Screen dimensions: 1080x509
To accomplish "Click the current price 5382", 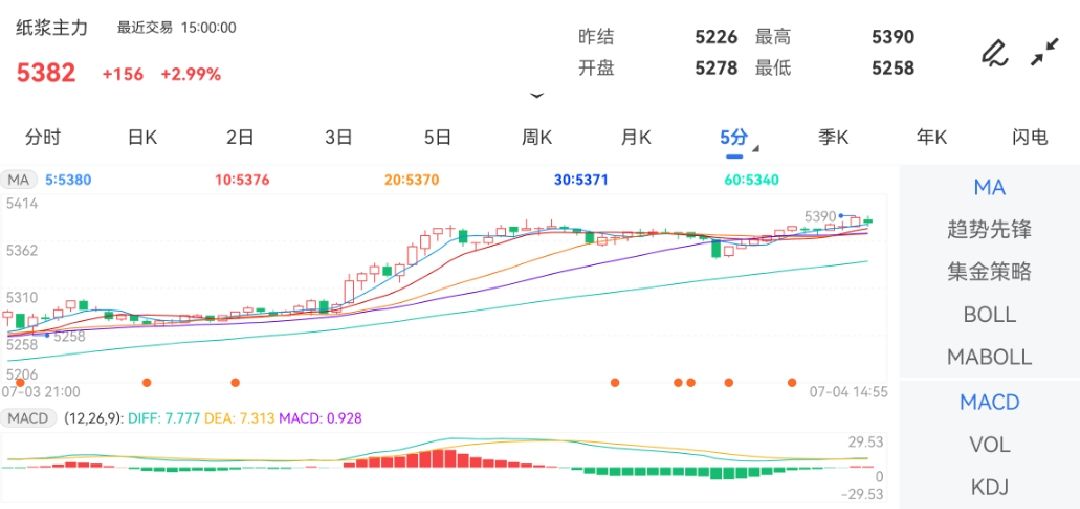I will 45,73.
